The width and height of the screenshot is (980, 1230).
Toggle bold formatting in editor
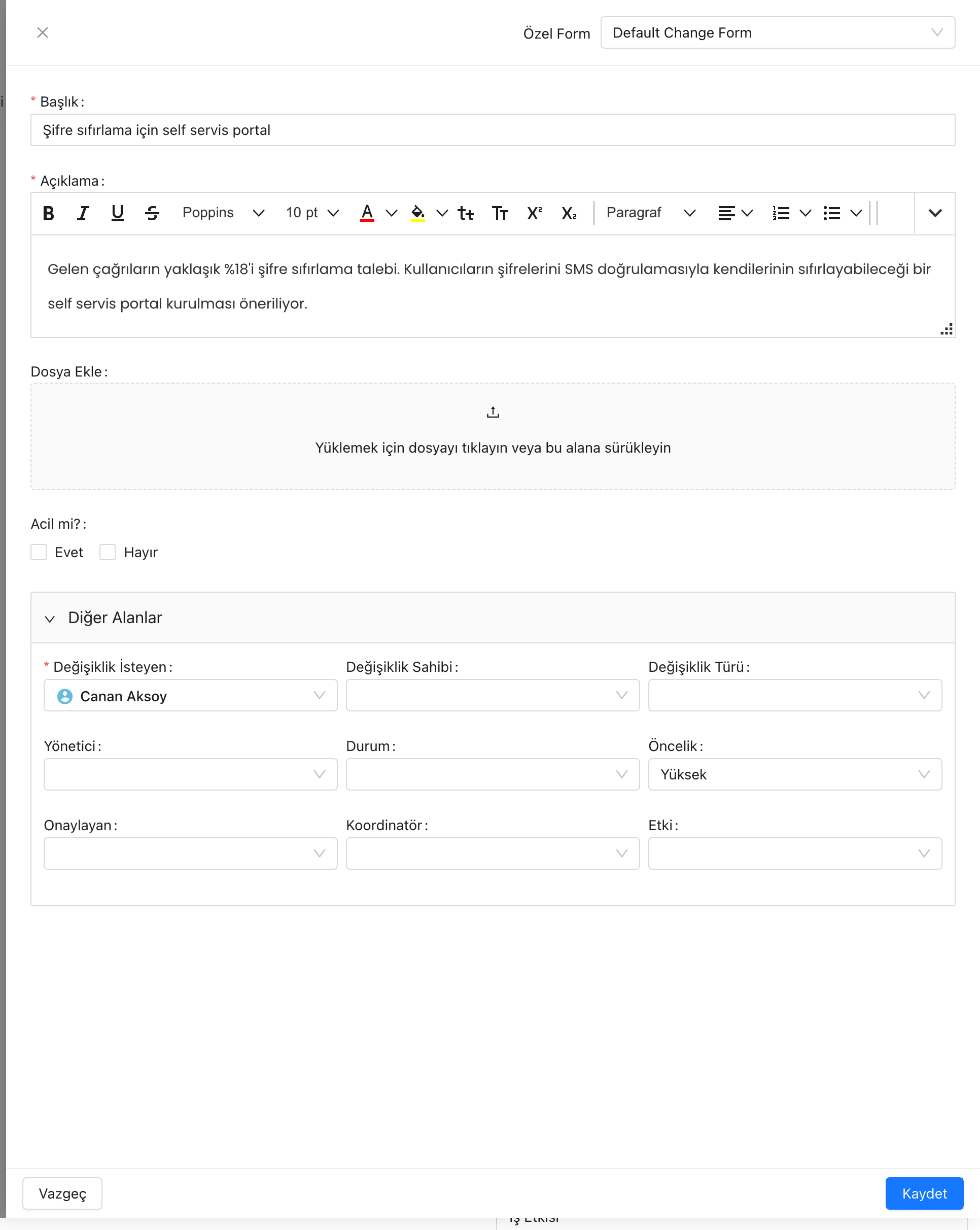coord(49,213)
